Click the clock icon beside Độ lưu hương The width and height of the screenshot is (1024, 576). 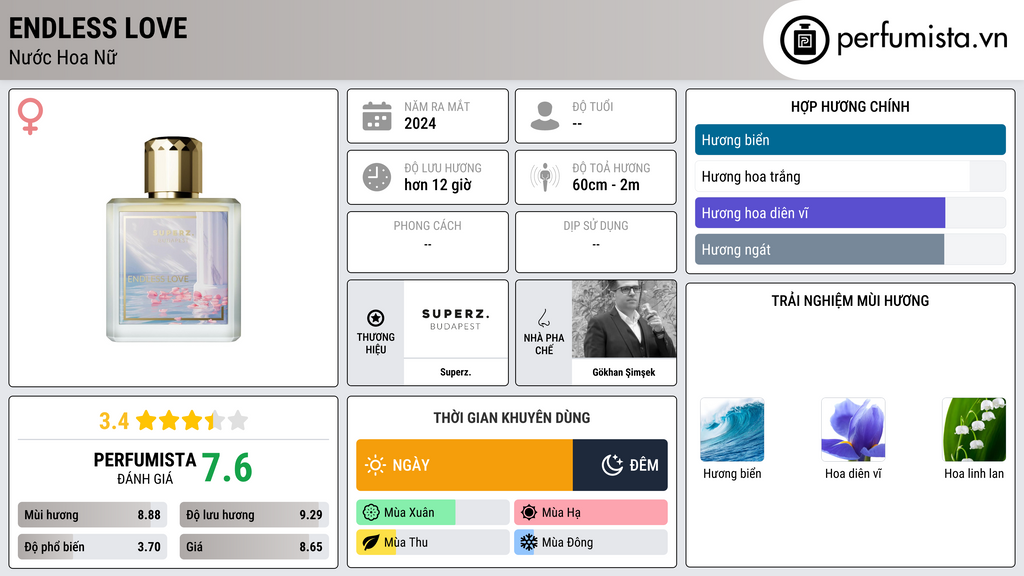[x=377, y=177]
